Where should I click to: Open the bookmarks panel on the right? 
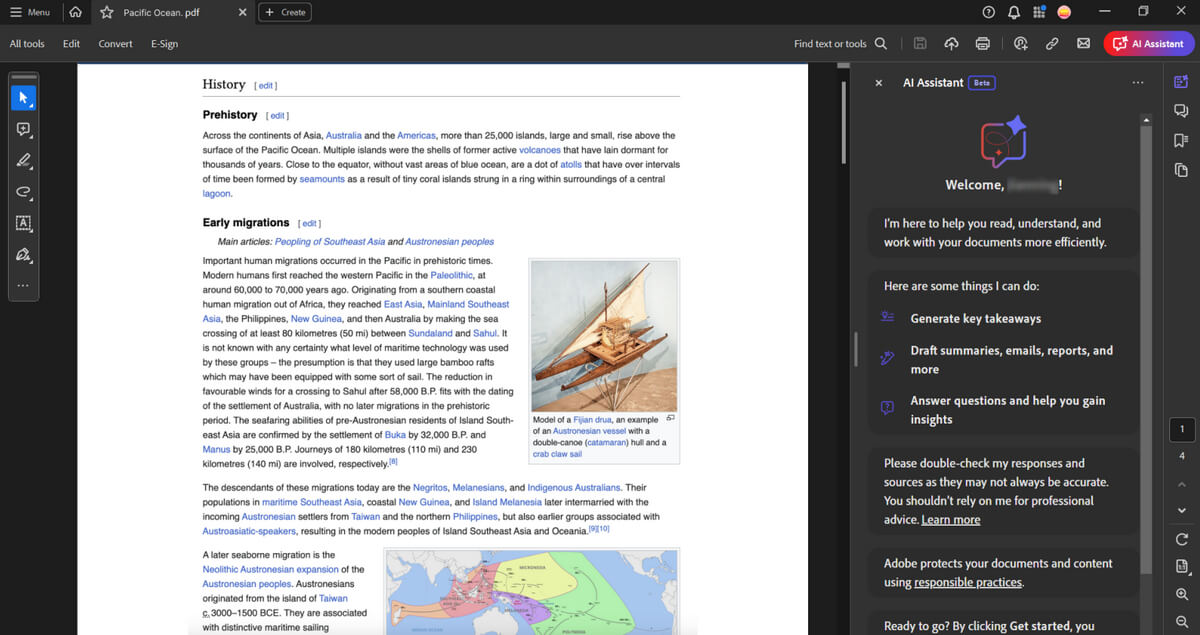click(x=1181, y=142)
